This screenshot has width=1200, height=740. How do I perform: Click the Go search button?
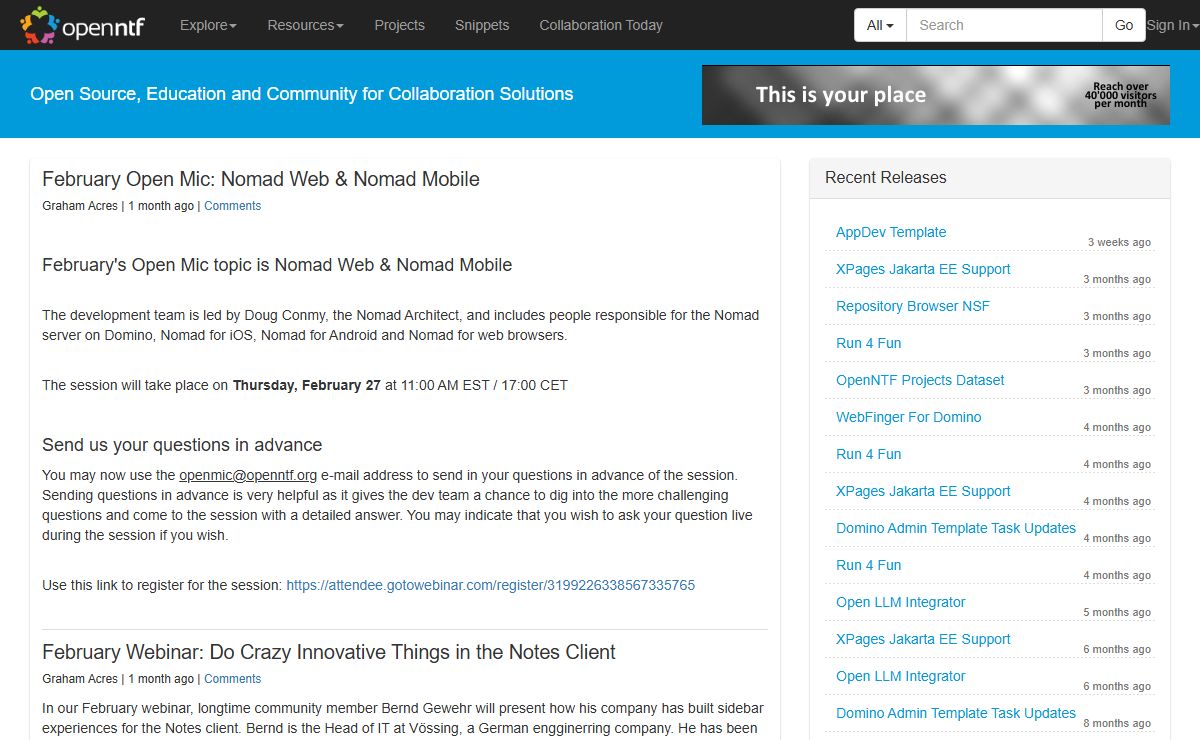[x=1124, y=25]
